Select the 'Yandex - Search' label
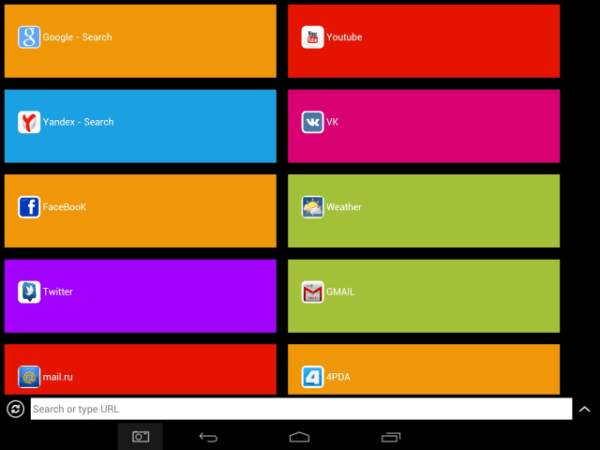Viewport: 600px width, 450px height. coord(78,122)
